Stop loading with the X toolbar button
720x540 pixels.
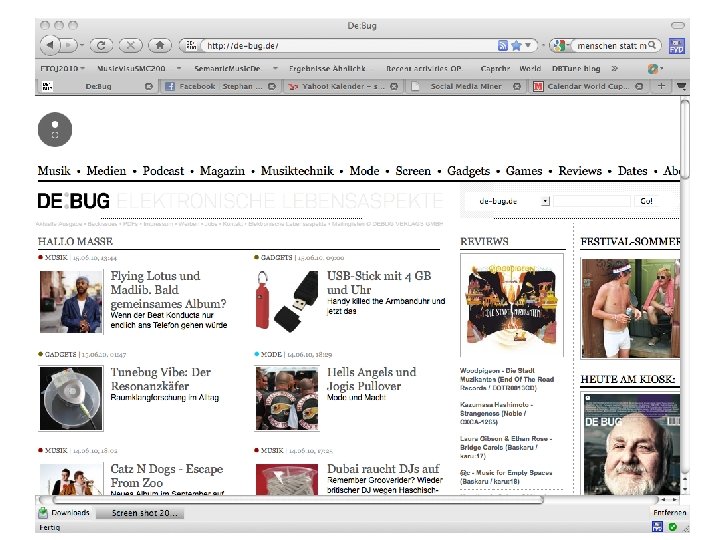(x=130, y=45)
